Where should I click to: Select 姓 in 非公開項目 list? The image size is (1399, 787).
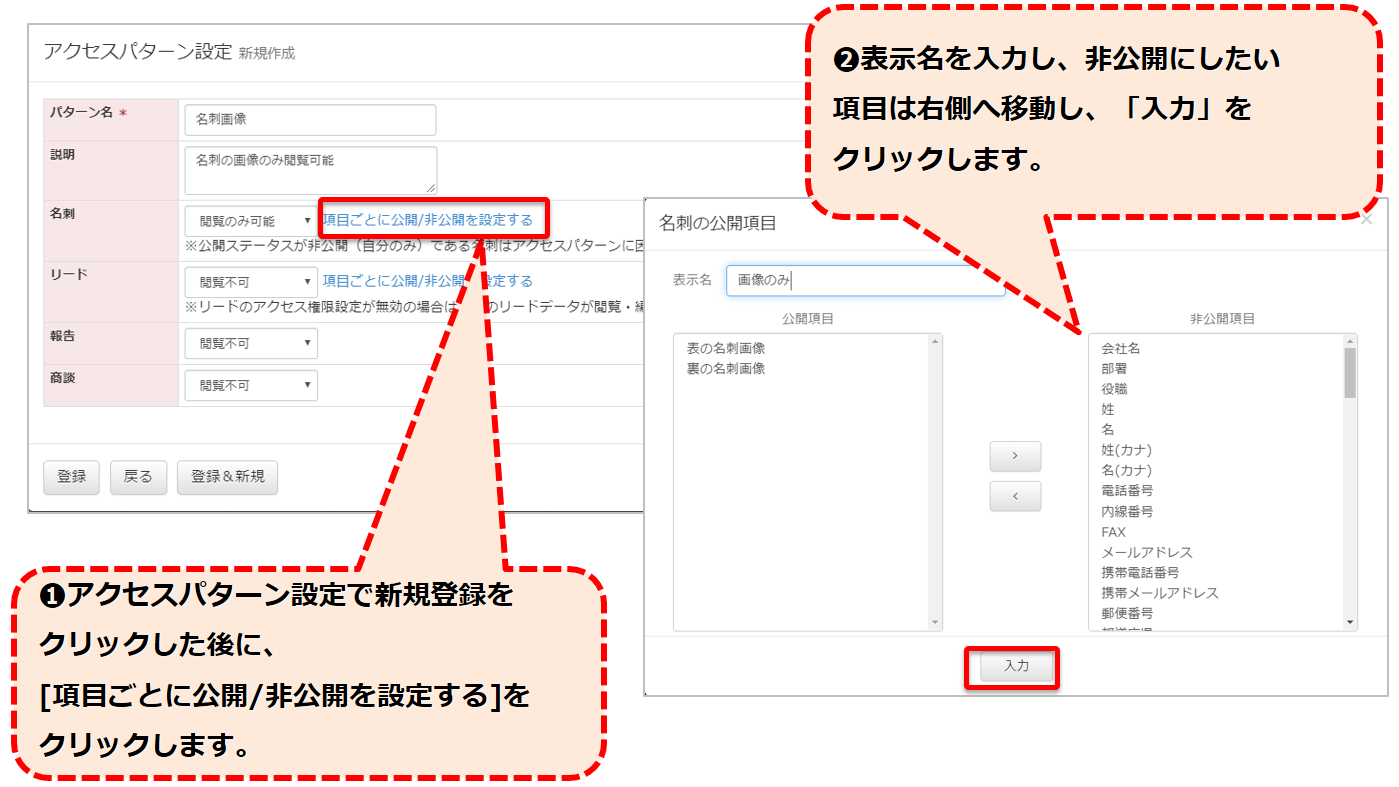click(x=1108, y=409)
